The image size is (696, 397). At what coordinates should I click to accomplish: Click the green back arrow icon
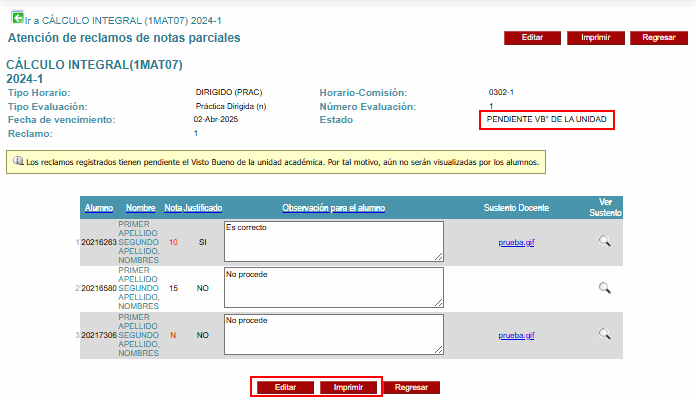click(x=17, y=18)
